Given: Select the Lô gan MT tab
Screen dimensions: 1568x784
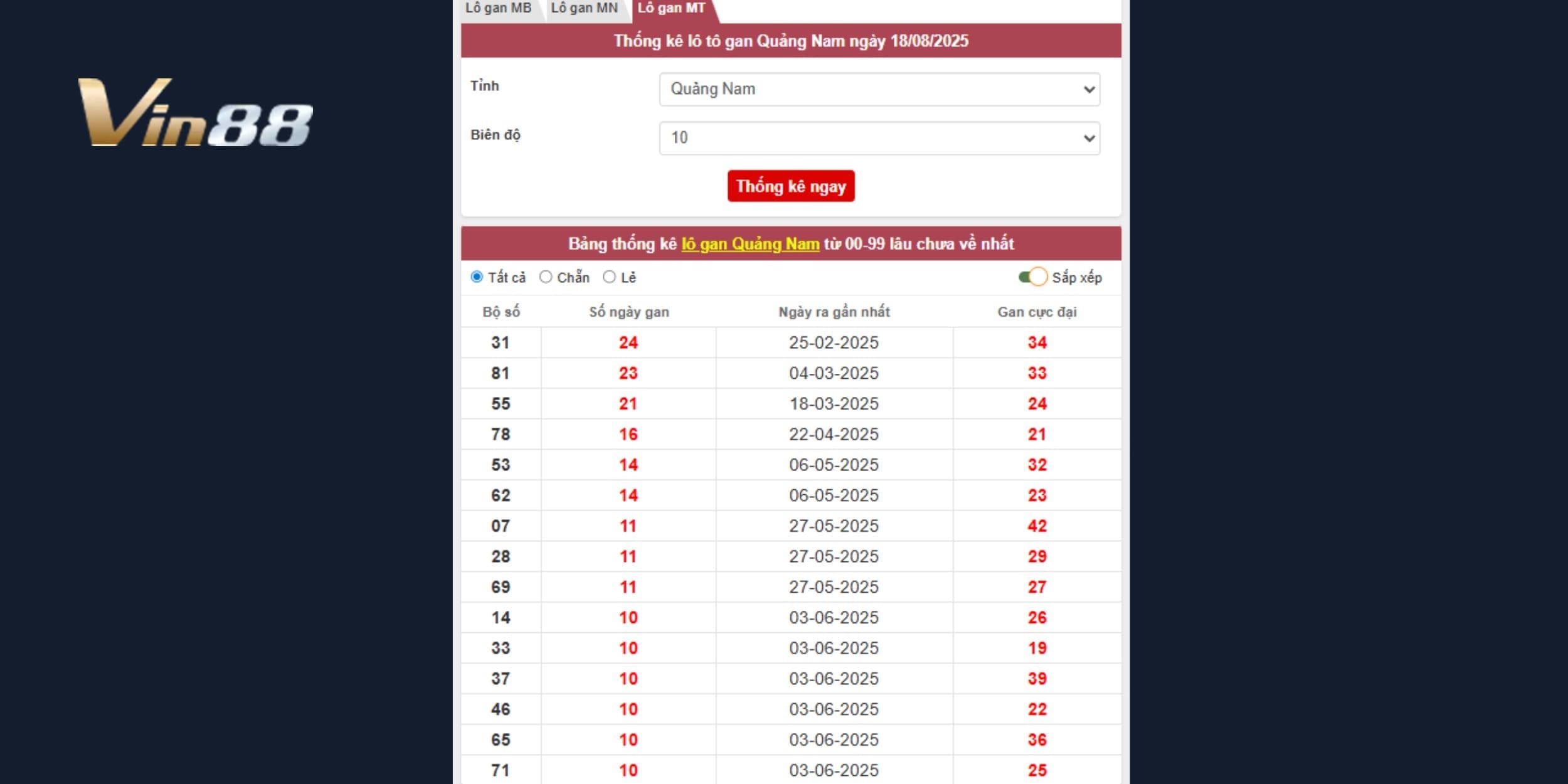Looking at the screenshot, I should click(x=671, y=8).
